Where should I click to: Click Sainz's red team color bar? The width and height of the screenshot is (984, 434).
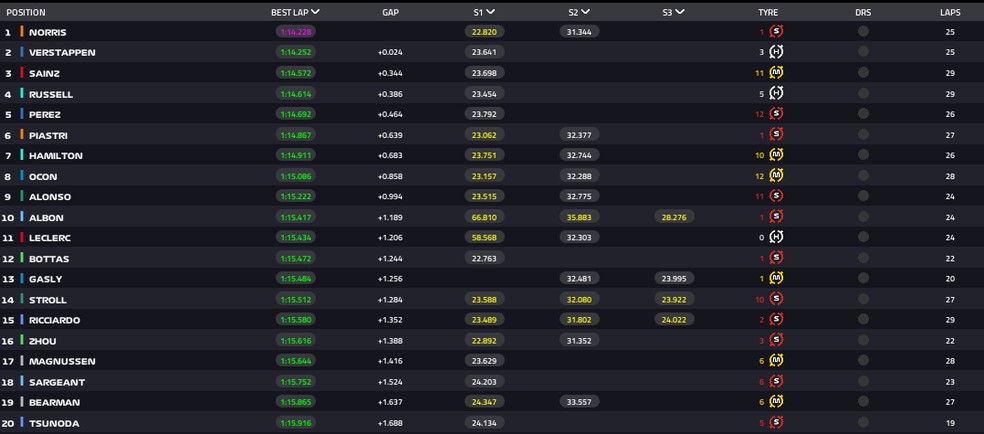pyautogui.click(x=22, y=73)
